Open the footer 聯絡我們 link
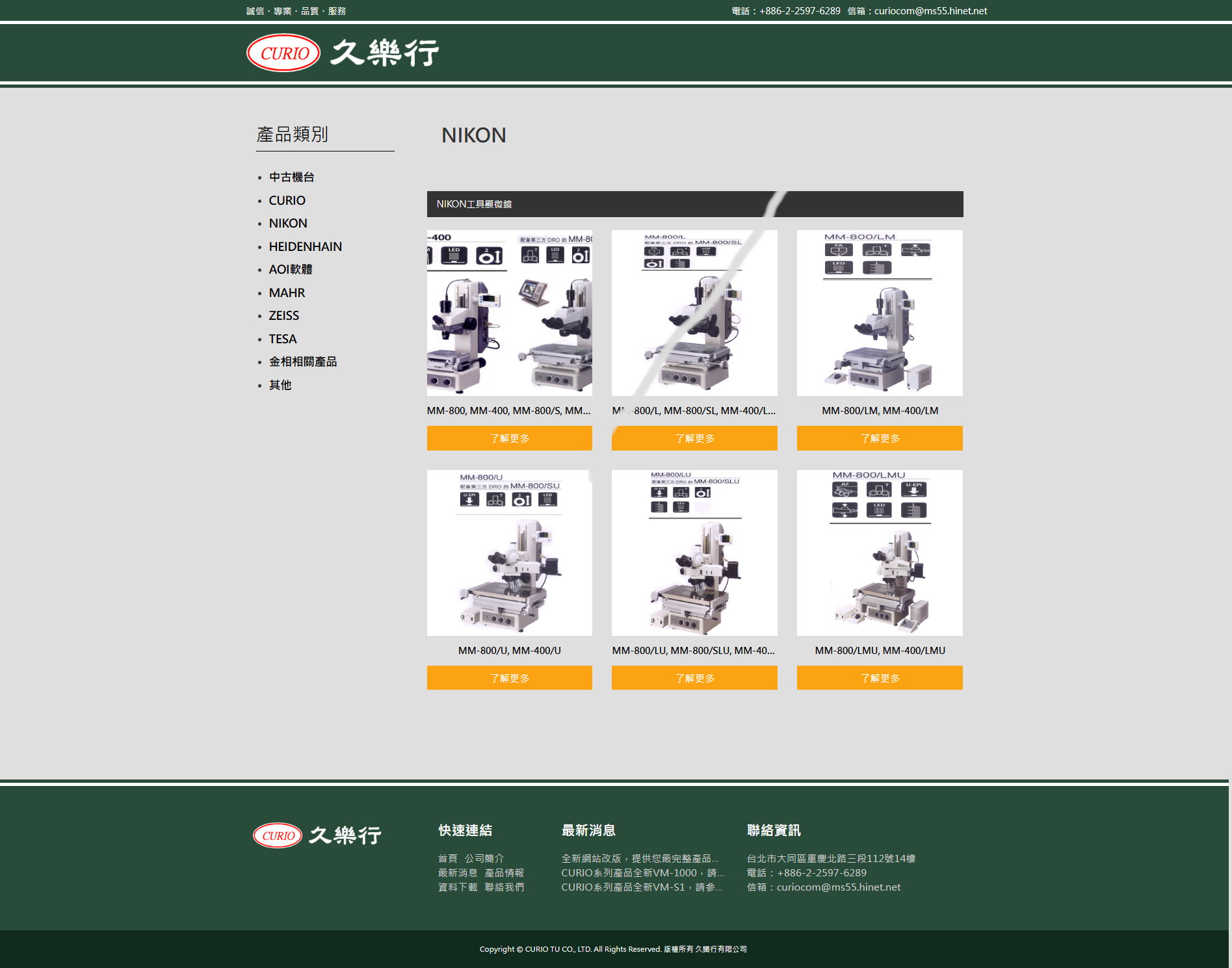Image resolution: width=1232 pixels, height=968 pixels. click(x=504, y=887)
